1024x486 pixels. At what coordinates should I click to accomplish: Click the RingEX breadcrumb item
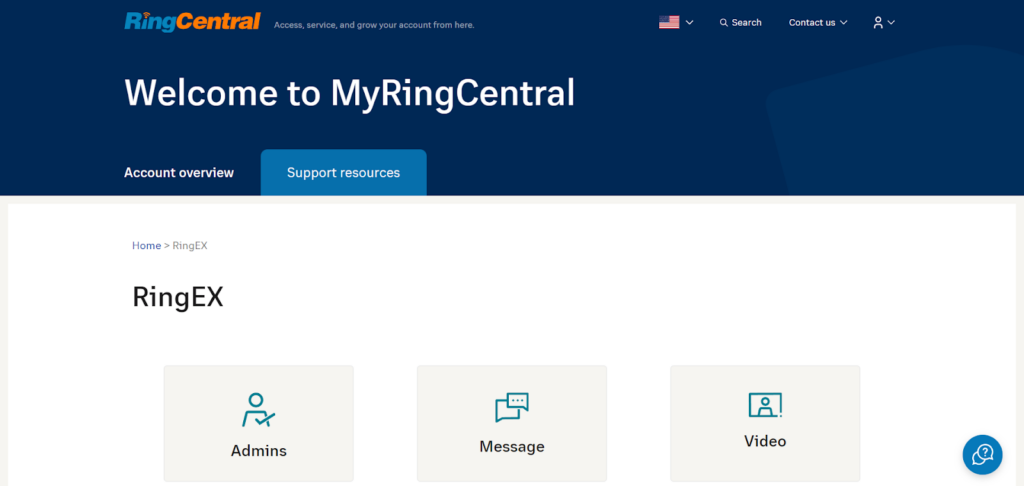pos(190,245)
